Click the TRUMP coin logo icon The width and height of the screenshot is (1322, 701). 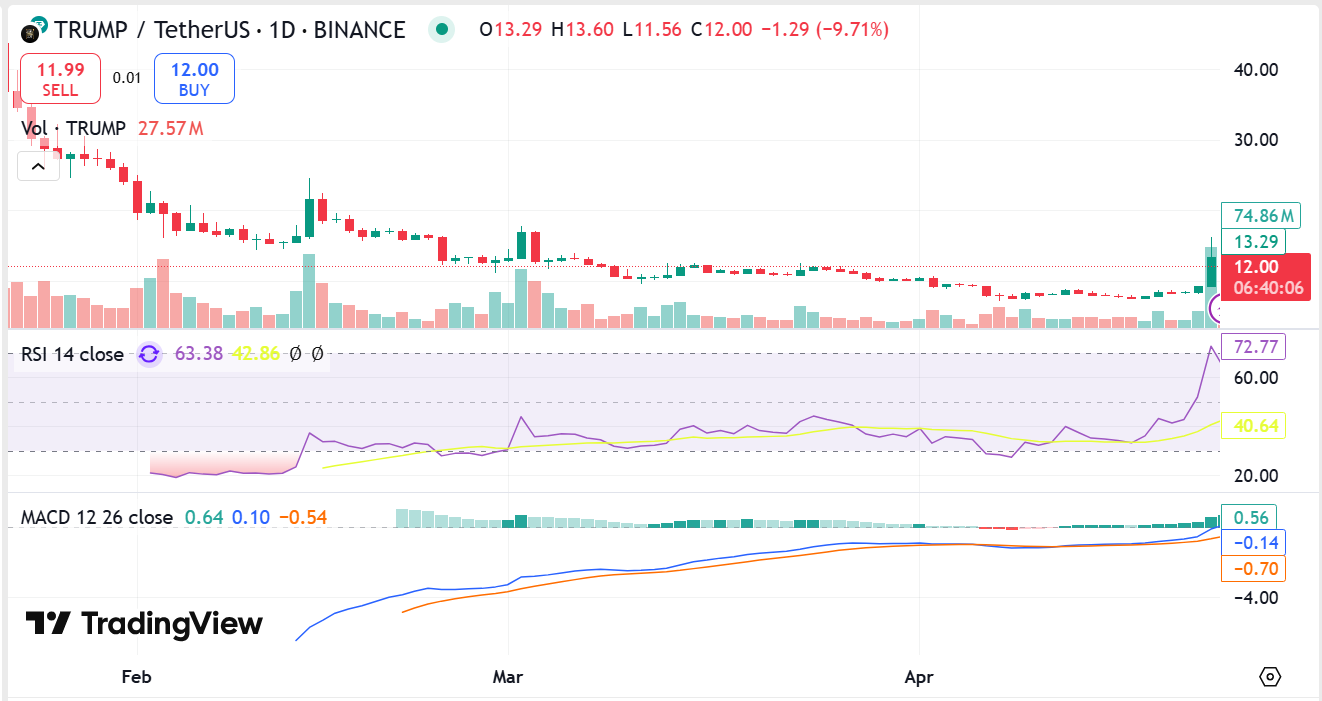click(x=34, y=29)
